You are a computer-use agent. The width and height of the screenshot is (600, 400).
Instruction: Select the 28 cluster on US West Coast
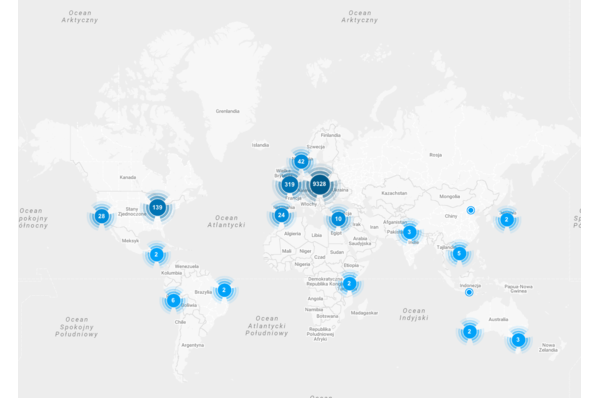(101, 215)
